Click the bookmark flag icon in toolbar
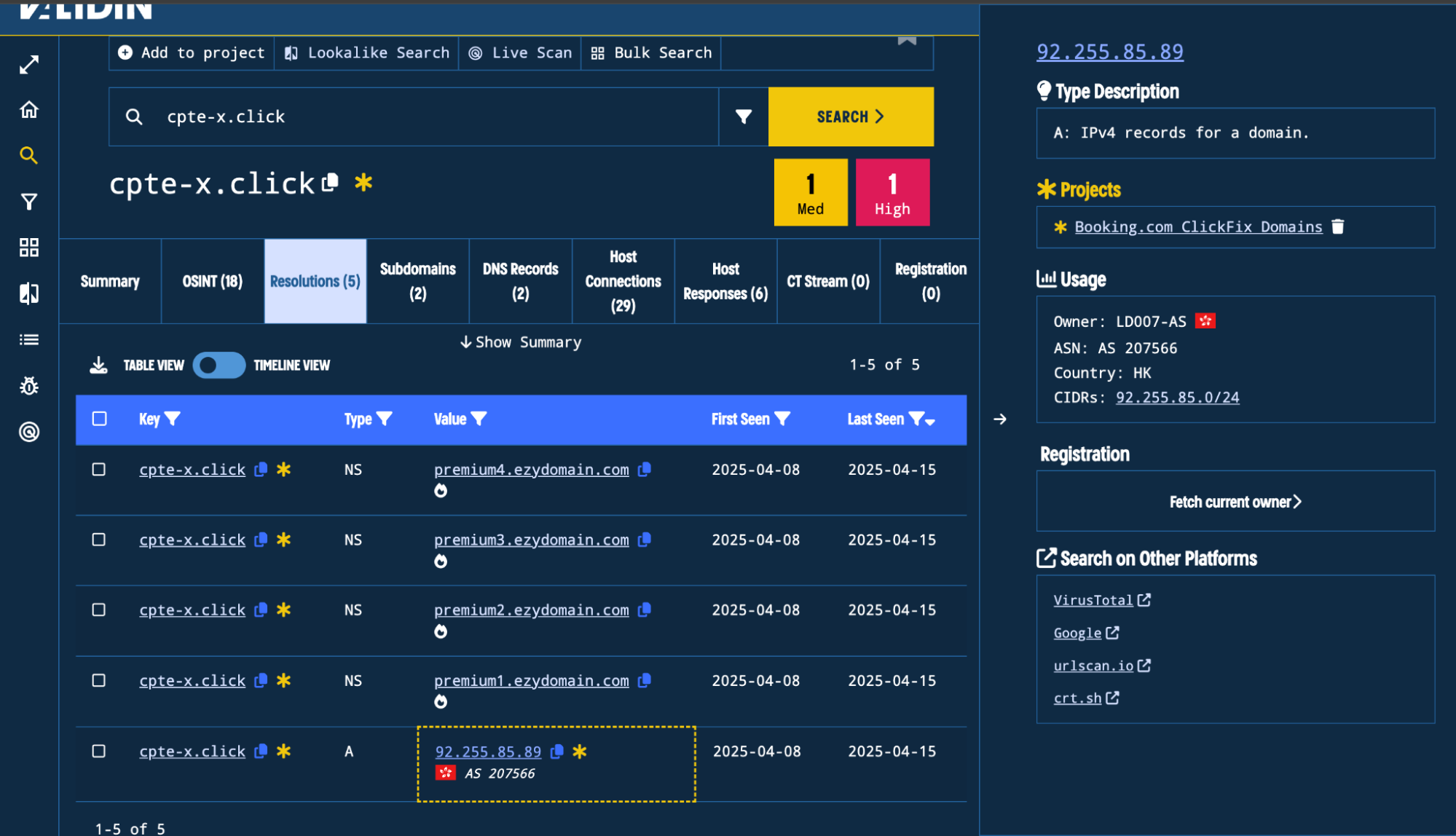 pyautogui.click(x=907, y=42)
